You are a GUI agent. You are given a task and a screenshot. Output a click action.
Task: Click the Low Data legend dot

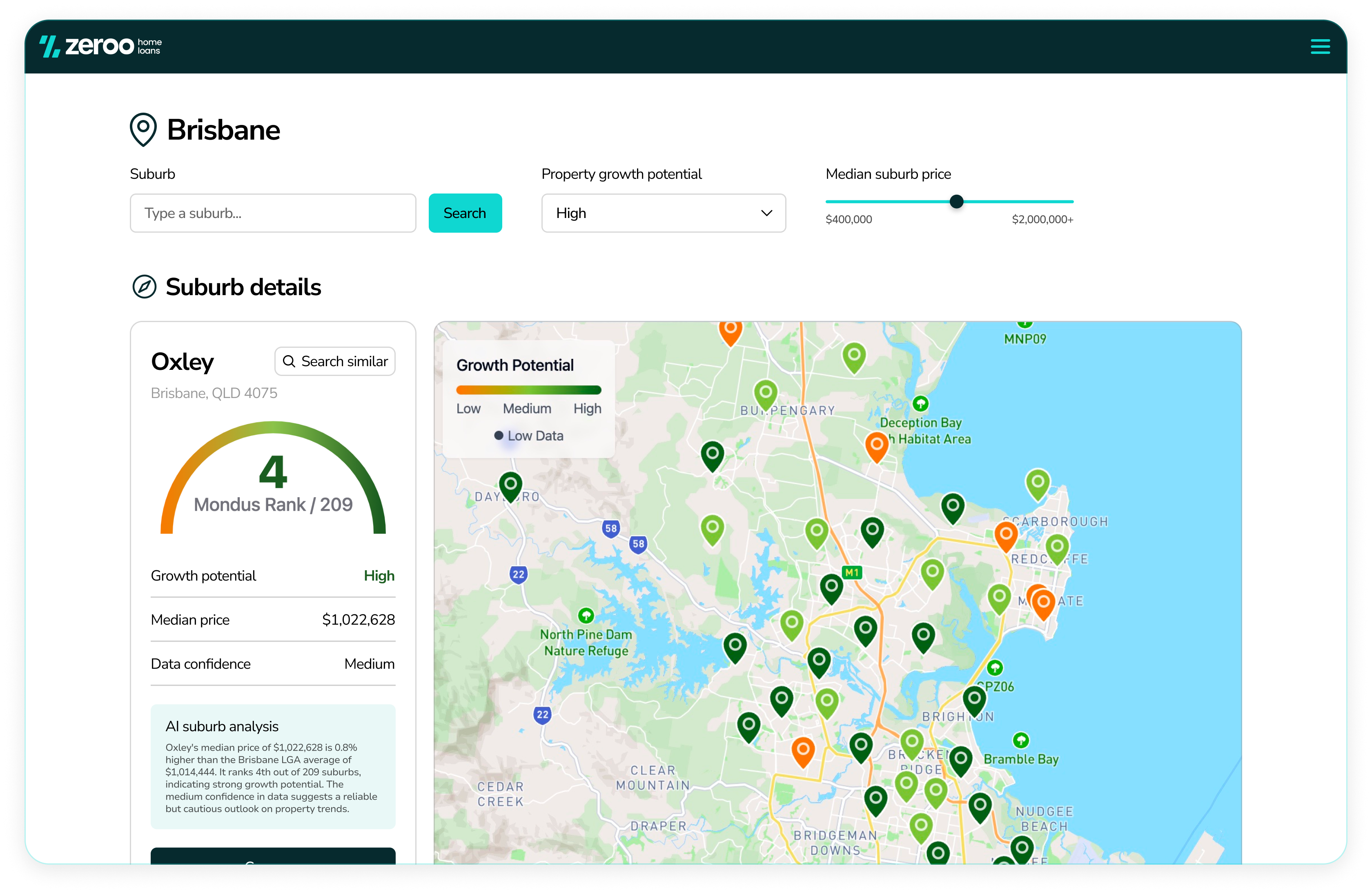click(x=499, y=436)
